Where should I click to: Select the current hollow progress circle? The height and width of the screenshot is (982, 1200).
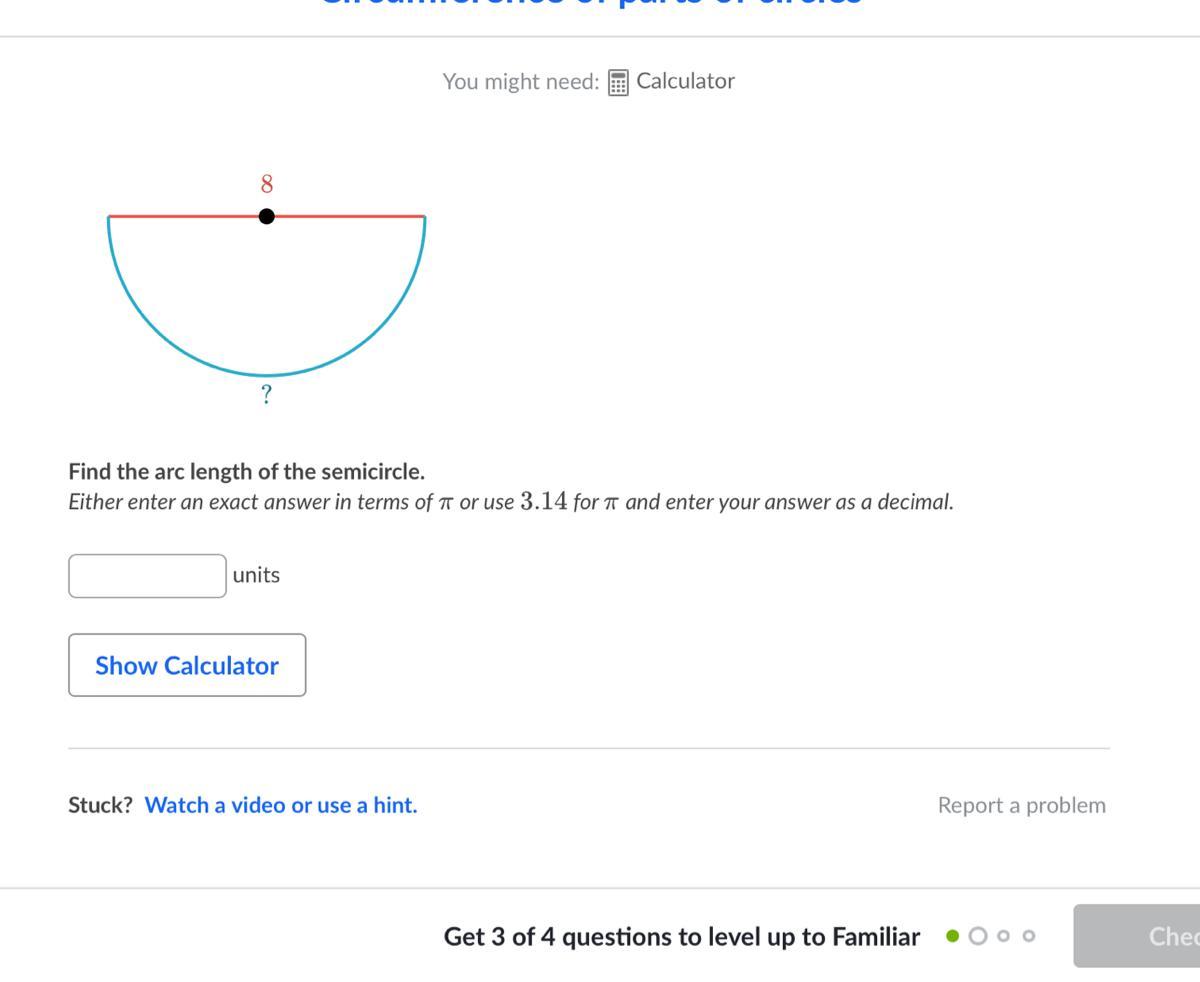click(x=978, y=936)
